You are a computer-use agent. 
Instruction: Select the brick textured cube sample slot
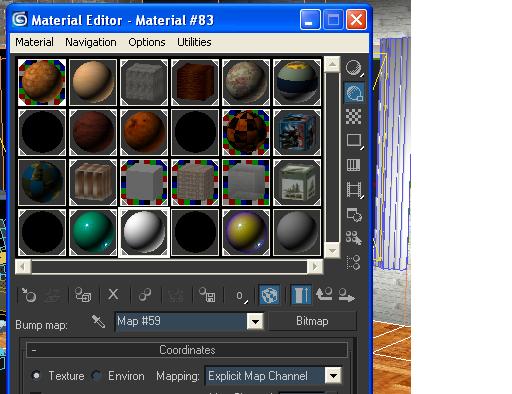[195, 182]
